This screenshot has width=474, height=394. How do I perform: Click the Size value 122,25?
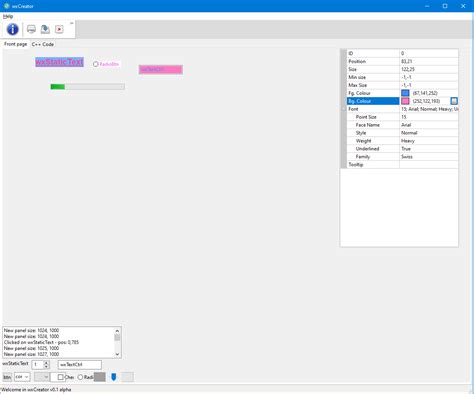[408, 69]
